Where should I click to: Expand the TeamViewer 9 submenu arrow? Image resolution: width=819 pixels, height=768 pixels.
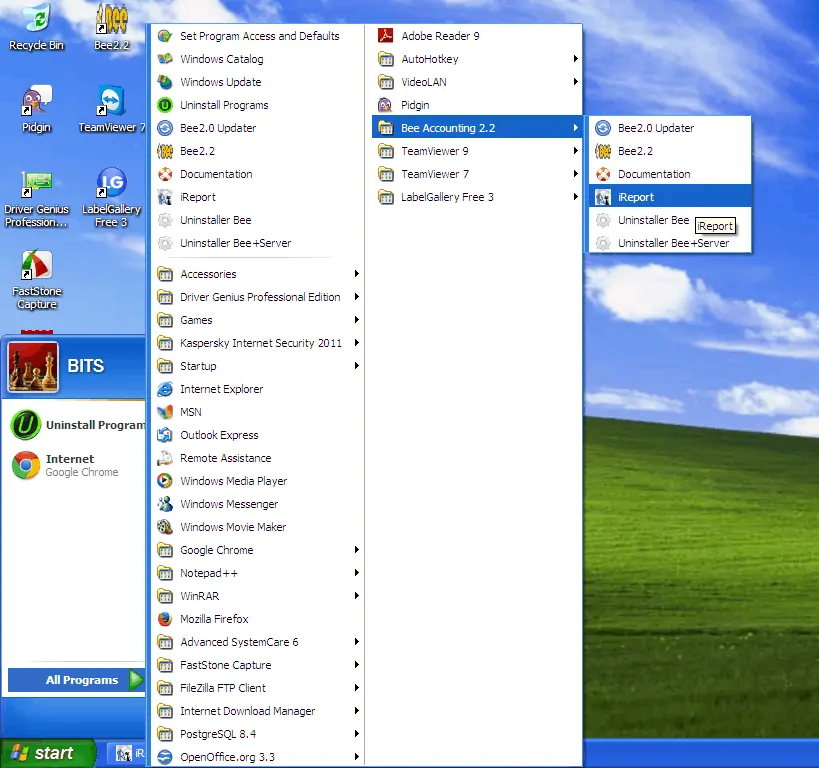coord(575,150)
